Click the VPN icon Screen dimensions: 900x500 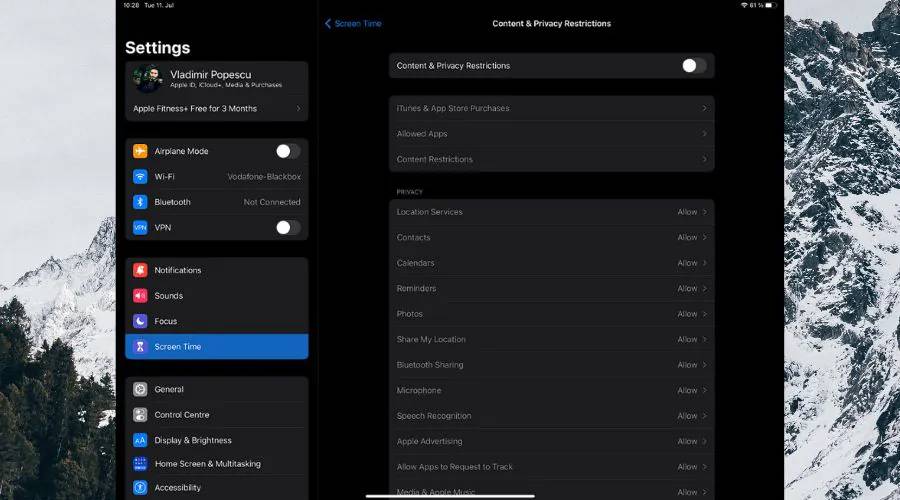pyautogui.click(x=140, y=227)
